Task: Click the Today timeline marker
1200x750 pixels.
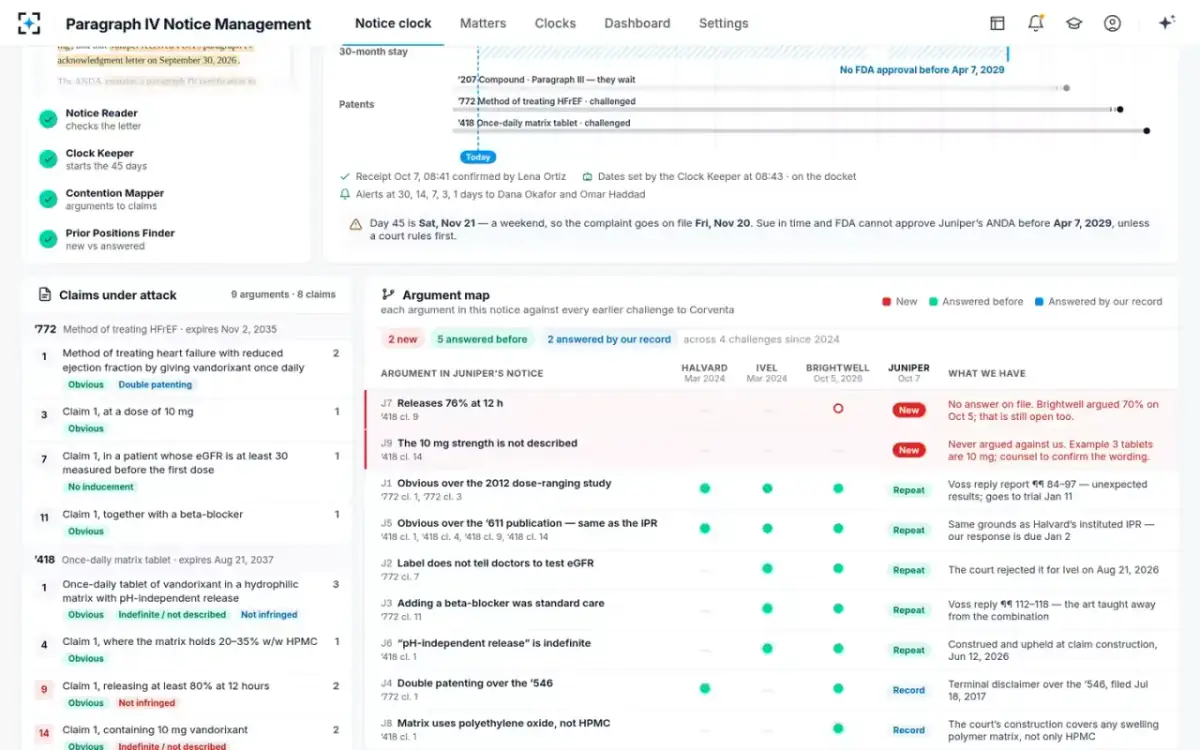Action: (478, 157)
